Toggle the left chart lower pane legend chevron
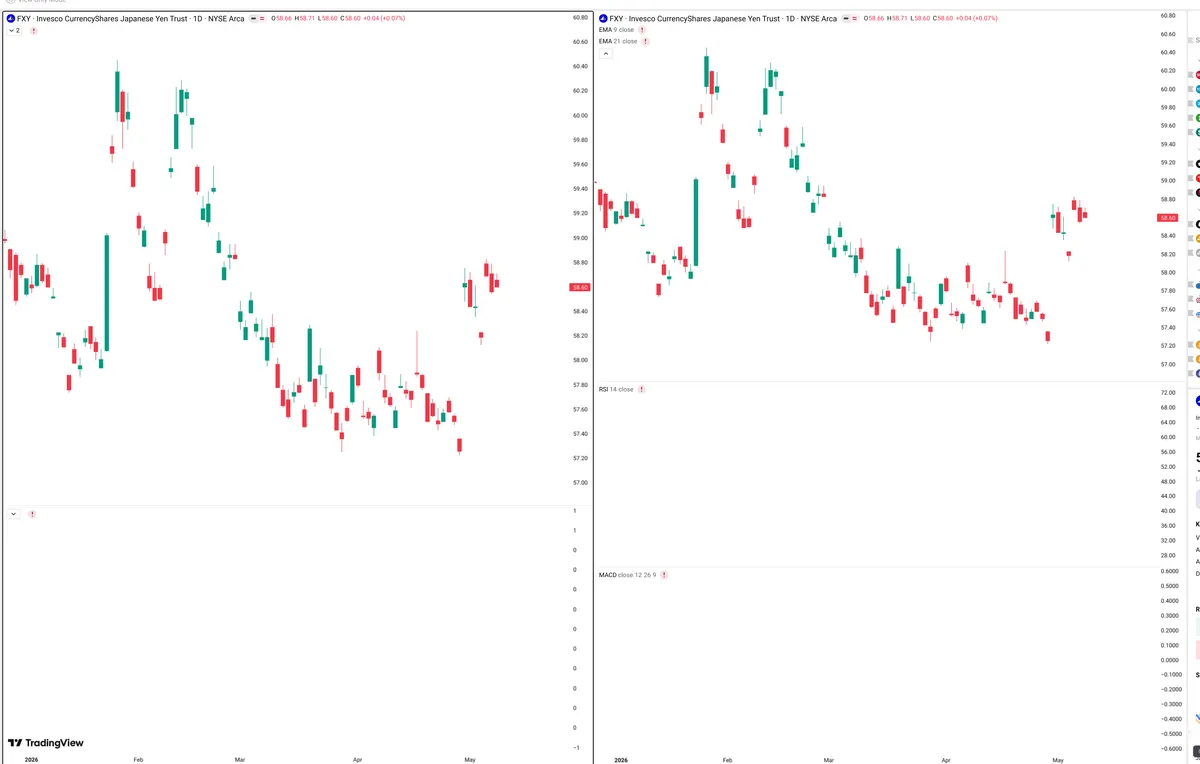Screen dimensions: 1200x764 tap(13, 514)
